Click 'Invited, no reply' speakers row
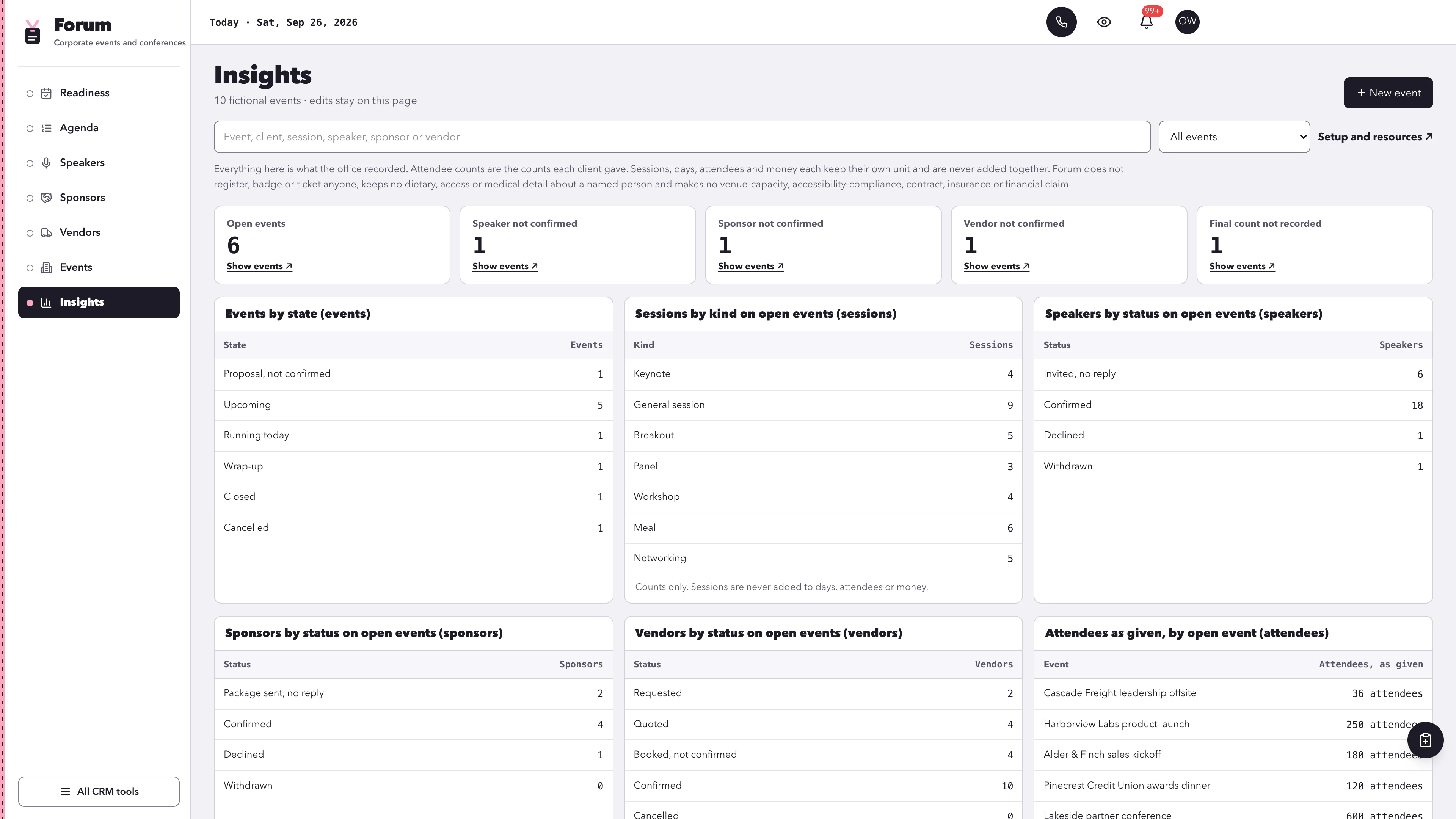This screenshot has width=1456, height=819. (x=1233, y=374)
